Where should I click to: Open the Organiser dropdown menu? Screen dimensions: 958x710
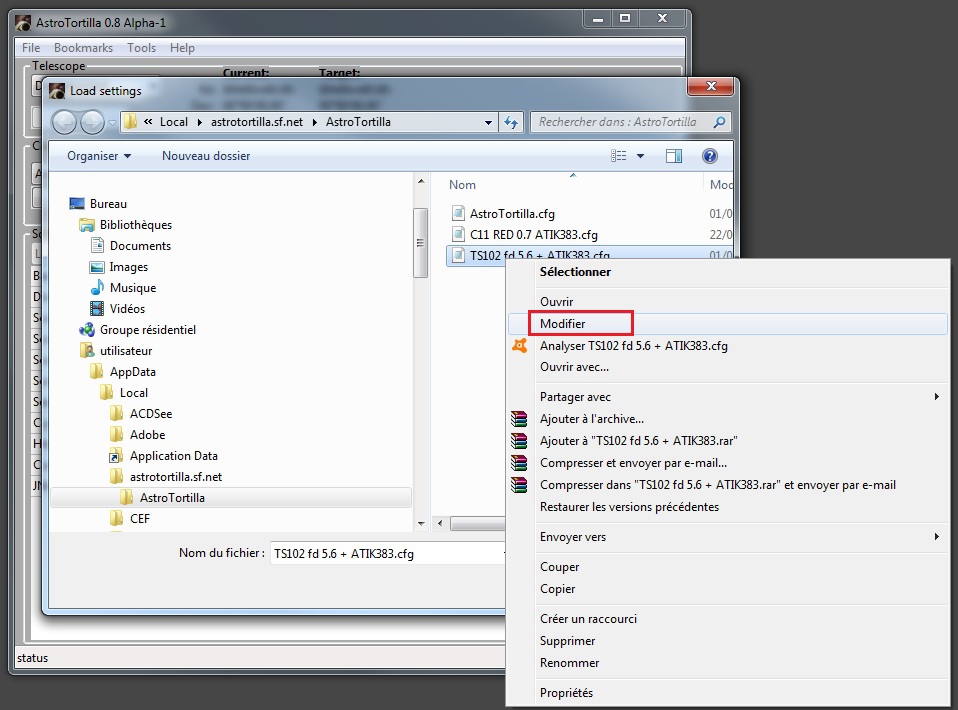pyautogui.click(x=99, y=156)
